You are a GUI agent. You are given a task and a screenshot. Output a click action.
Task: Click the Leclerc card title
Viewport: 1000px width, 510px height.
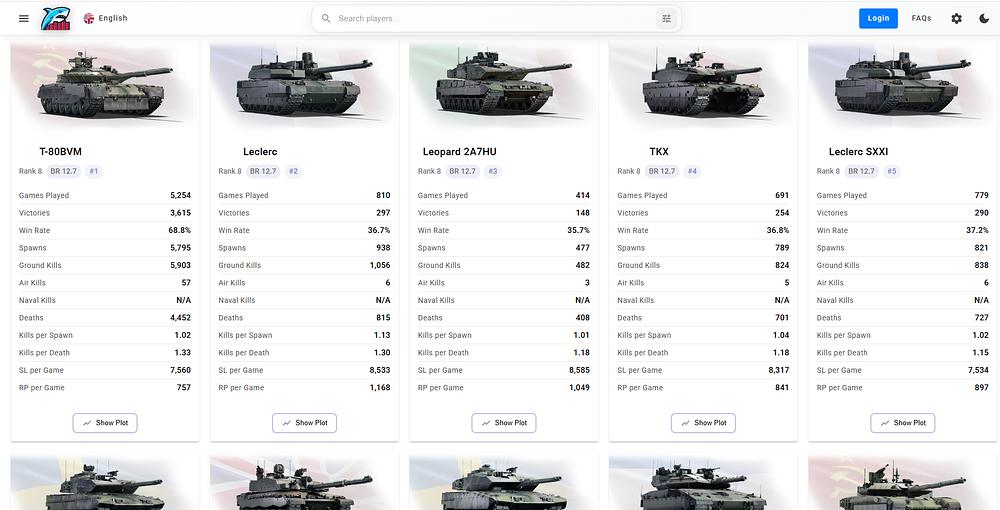coord(260,152)
